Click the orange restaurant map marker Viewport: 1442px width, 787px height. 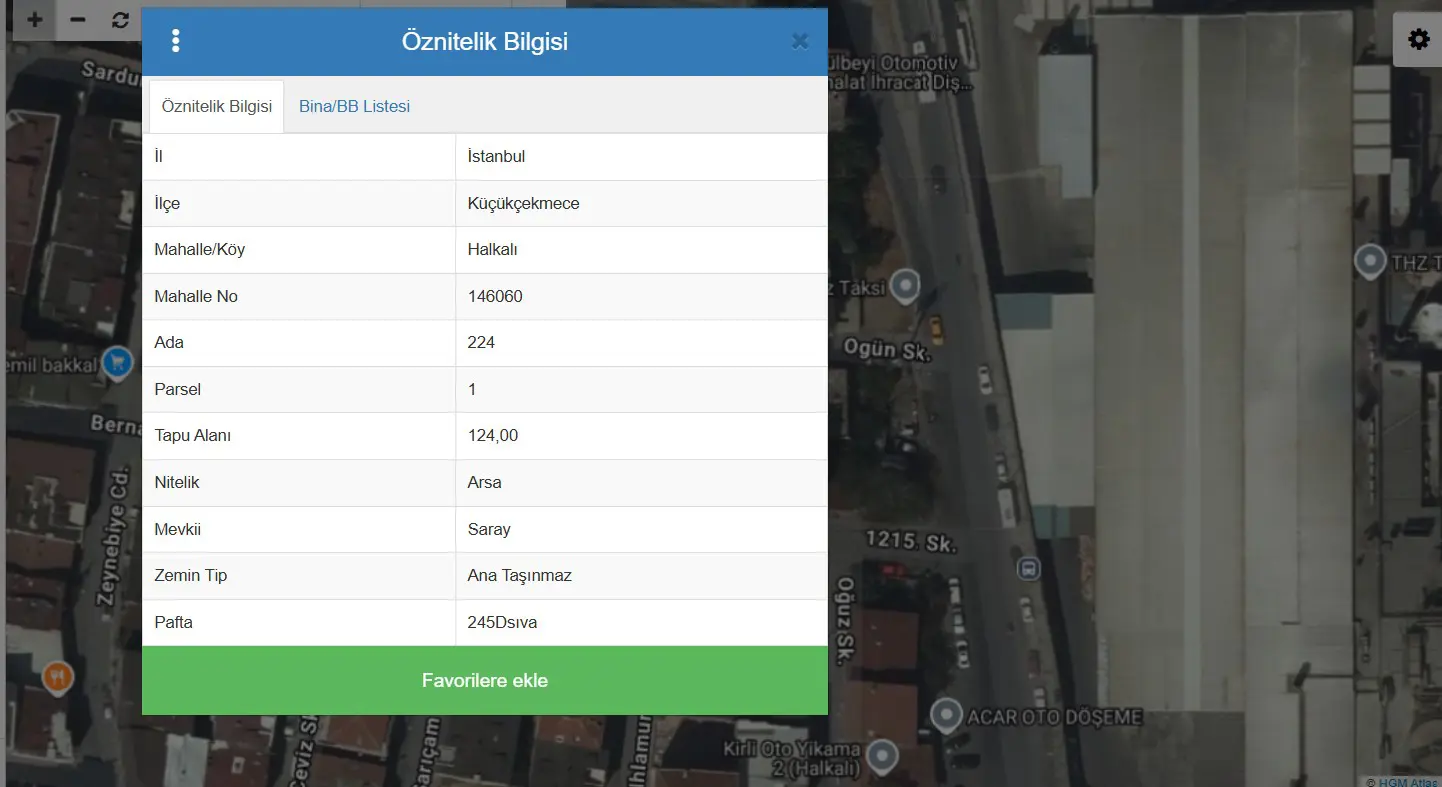pyautogui.click(x=59, y=677)
